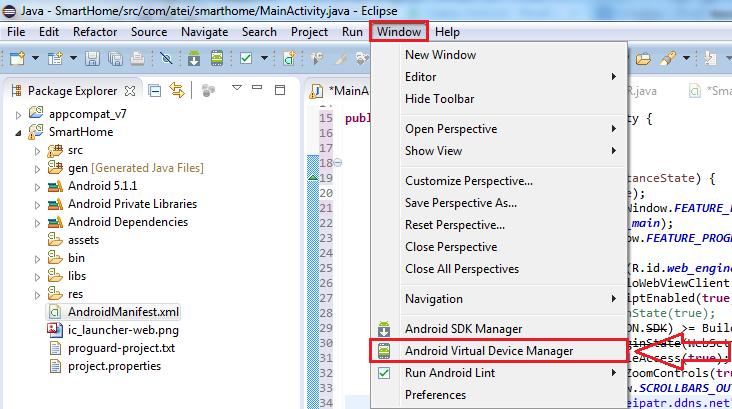Open the Package Explorer View Menu triangle
Screen dimensions: 732x409
(237, 88)
